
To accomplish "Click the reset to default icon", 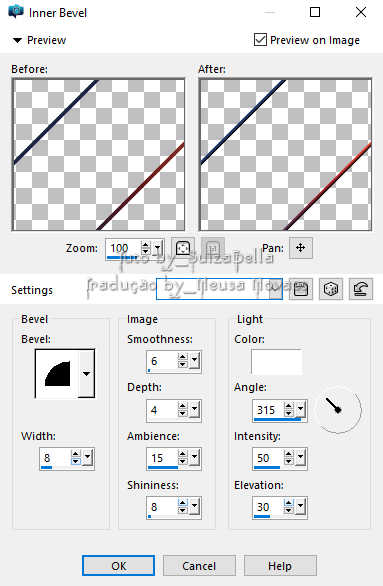I will 361,289.
